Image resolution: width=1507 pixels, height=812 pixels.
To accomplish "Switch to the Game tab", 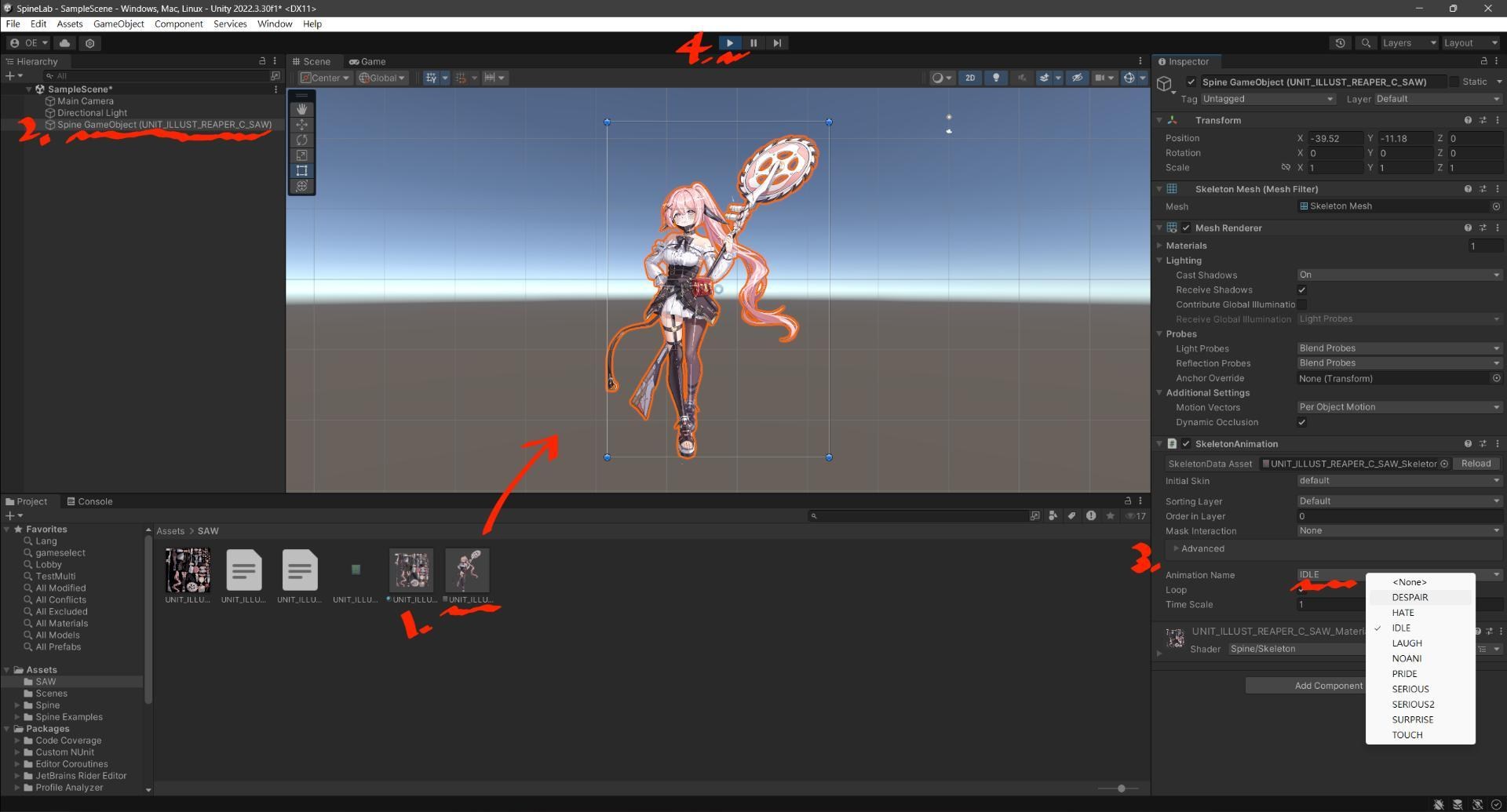I will click(367, 61).
